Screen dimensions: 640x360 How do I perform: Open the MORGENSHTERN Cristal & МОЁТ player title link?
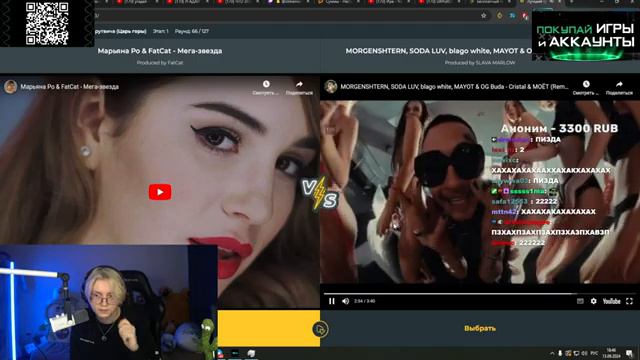454,87
